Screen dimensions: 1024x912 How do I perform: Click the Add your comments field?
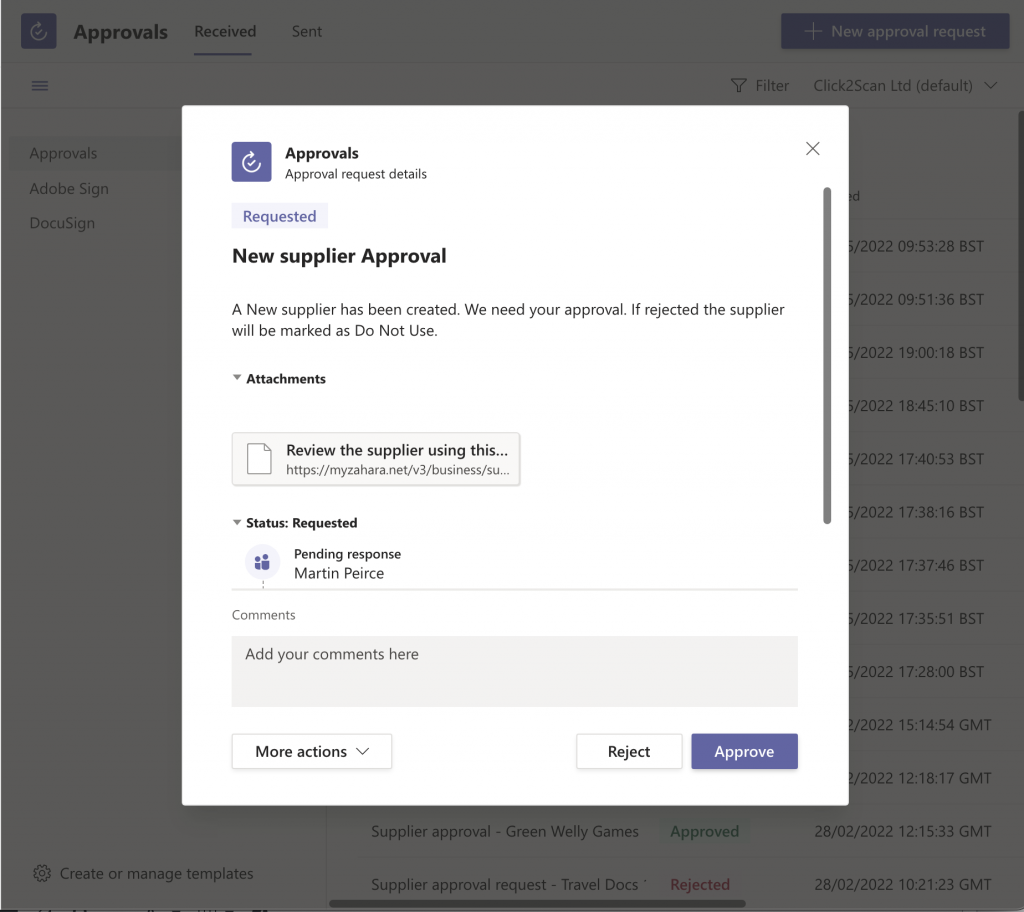pyautogui.click(x=515, y=671)
